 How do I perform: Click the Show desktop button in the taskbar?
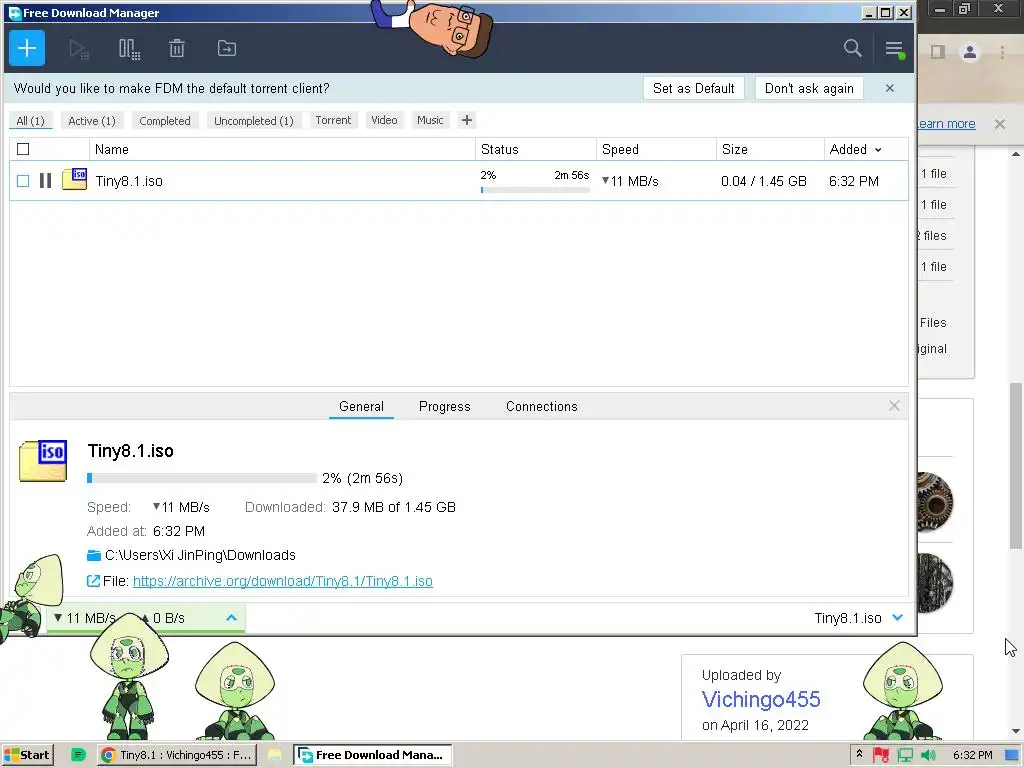[1013, 755]
